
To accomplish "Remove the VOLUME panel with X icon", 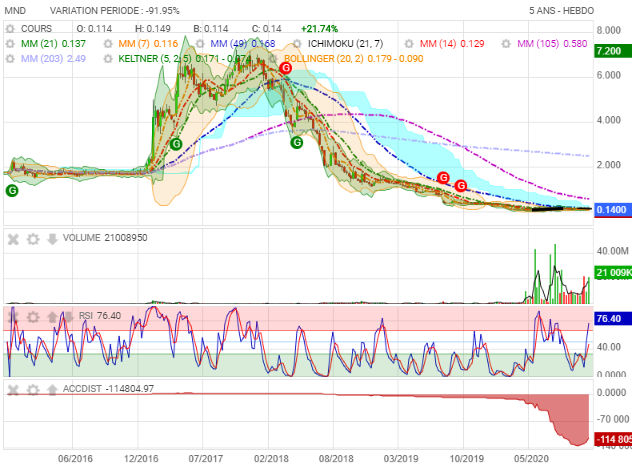I will (14, 238).
